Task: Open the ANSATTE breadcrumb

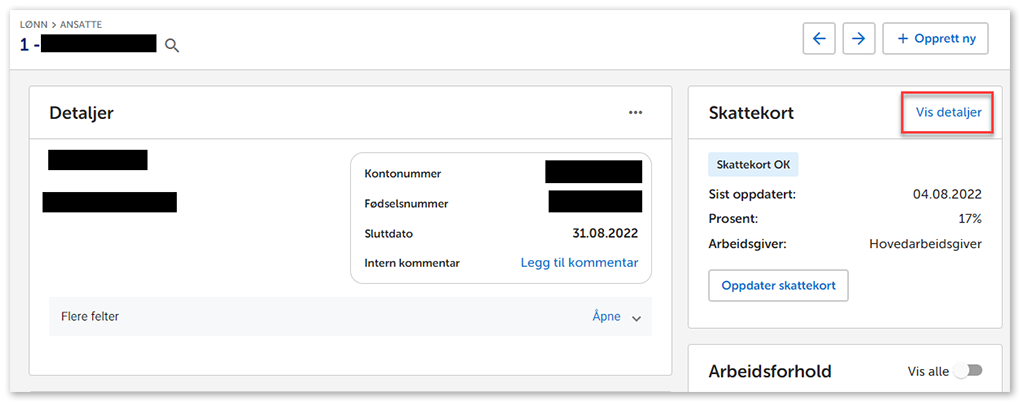Action: tap(80, 24)
